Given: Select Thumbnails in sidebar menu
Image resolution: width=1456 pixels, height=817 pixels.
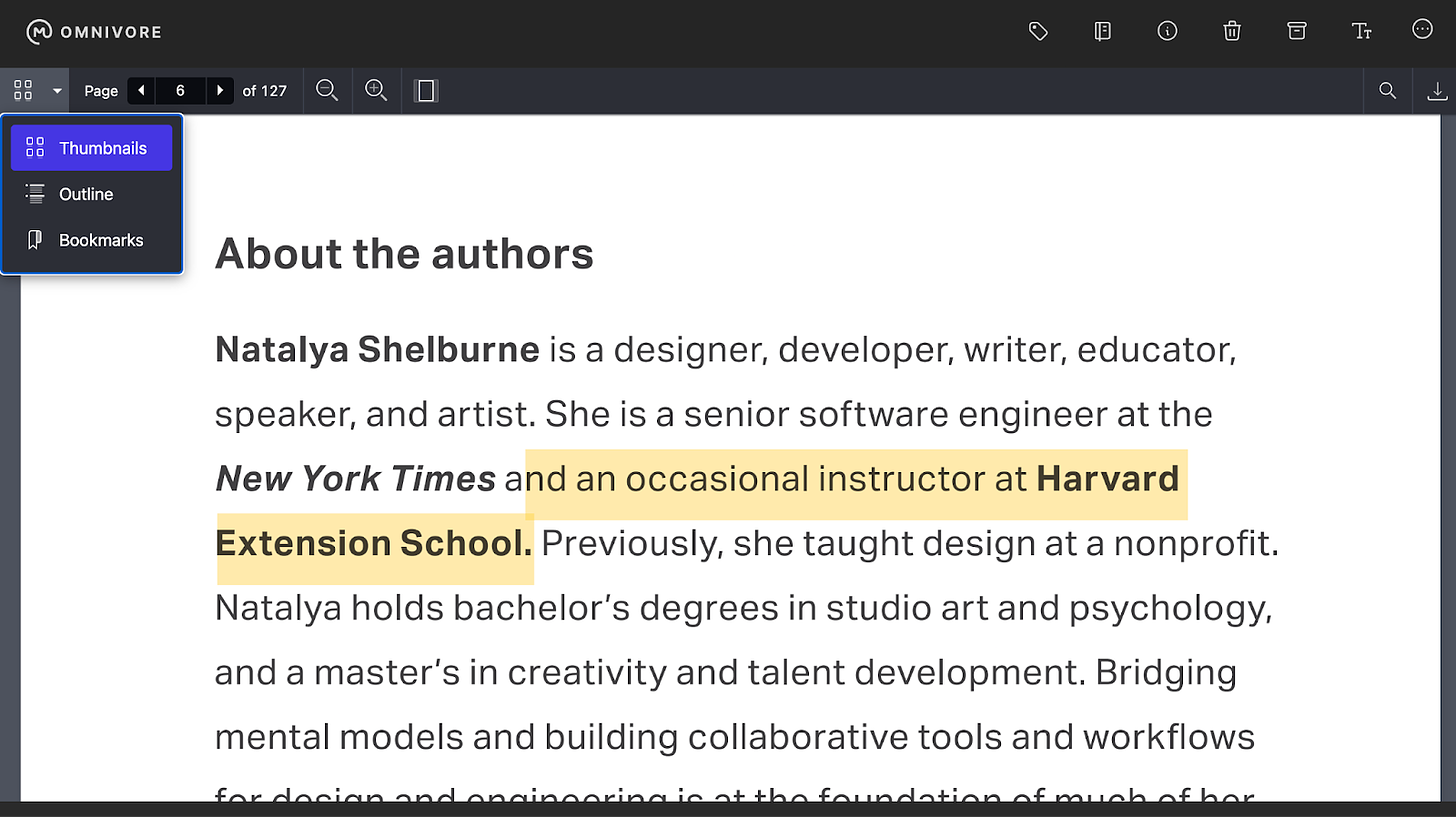Looking at the screenshot, I should tap(91, 148).
